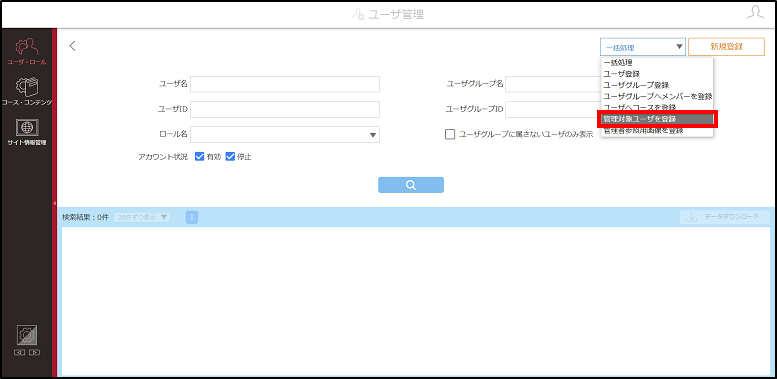This screenshot has width=777, height=379.
Task: Select 管理対象ユーザを登録 from the list
Action: 657,119
